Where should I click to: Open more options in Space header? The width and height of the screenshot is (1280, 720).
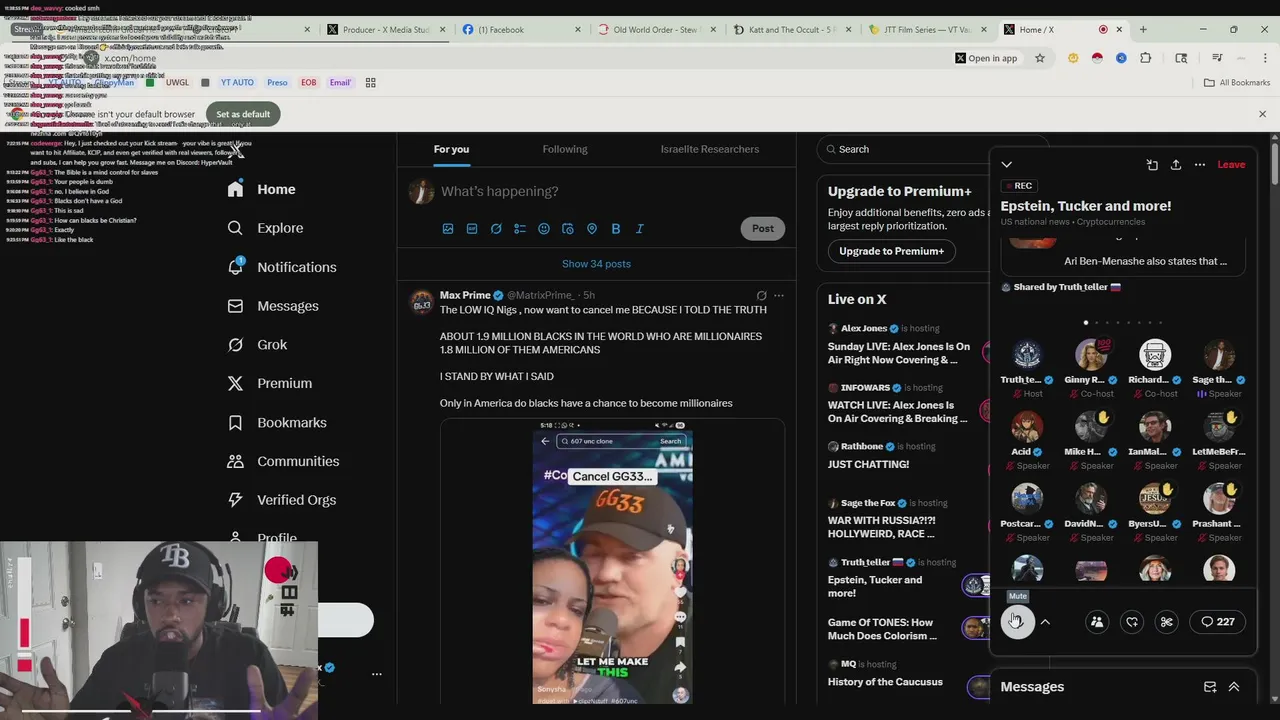coord(1200,165)
